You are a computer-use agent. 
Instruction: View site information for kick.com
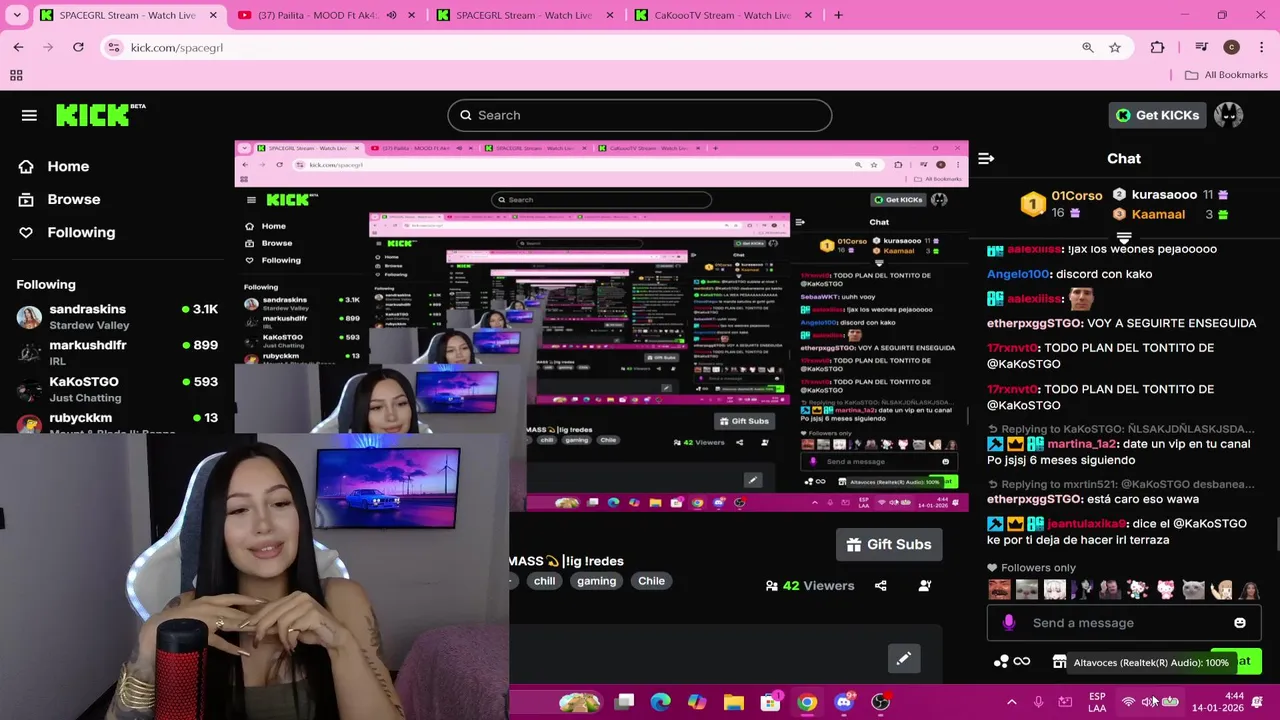(114, 47)
